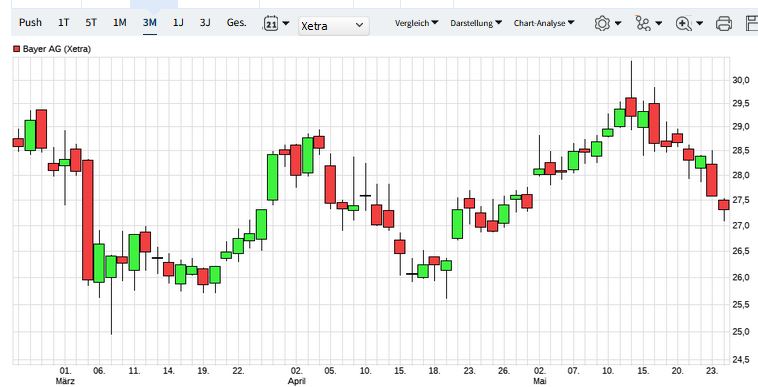Click the Mai month label
The width and height of the screenshot is (758, 387).
[540, 381]
